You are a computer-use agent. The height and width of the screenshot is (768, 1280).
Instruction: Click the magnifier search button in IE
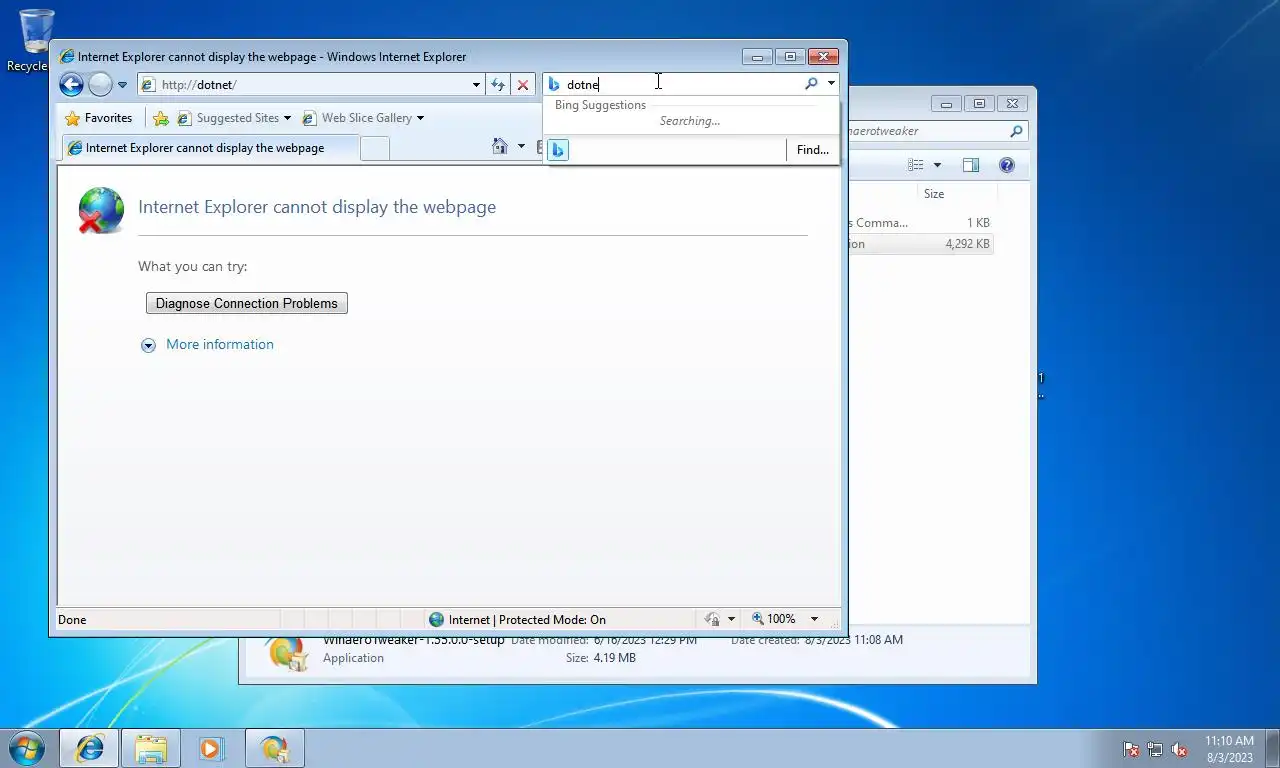click(811, 84)
